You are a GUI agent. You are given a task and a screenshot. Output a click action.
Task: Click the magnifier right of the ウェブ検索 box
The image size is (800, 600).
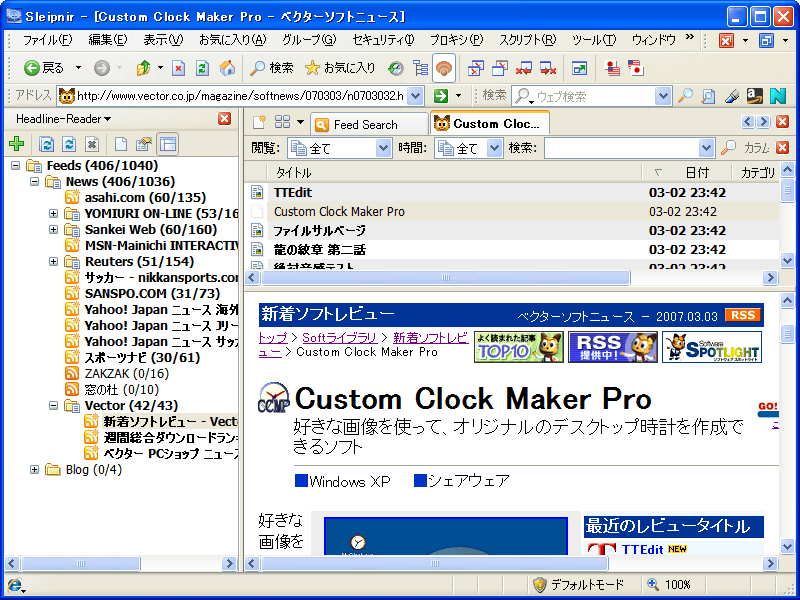click(685, 95)
